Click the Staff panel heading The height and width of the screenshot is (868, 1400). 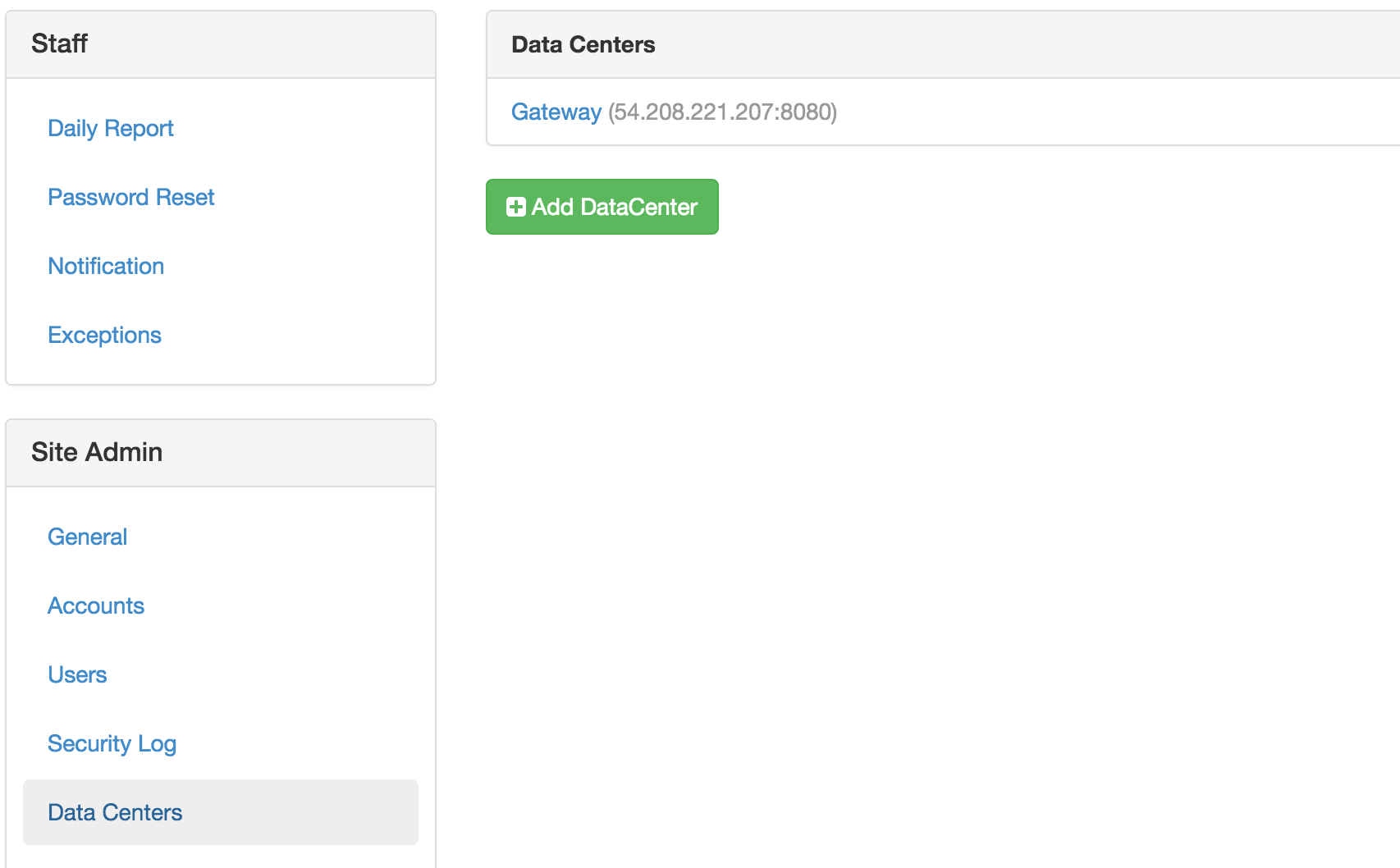pyautogui.click(x=59, y=43)
